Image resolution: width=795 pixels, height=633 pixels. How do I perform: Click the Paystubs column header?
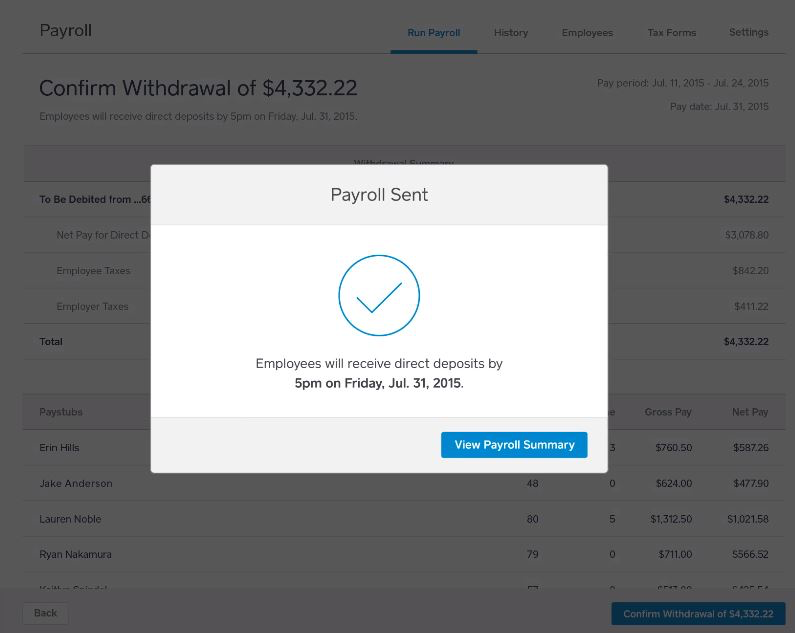click(61, 412)
